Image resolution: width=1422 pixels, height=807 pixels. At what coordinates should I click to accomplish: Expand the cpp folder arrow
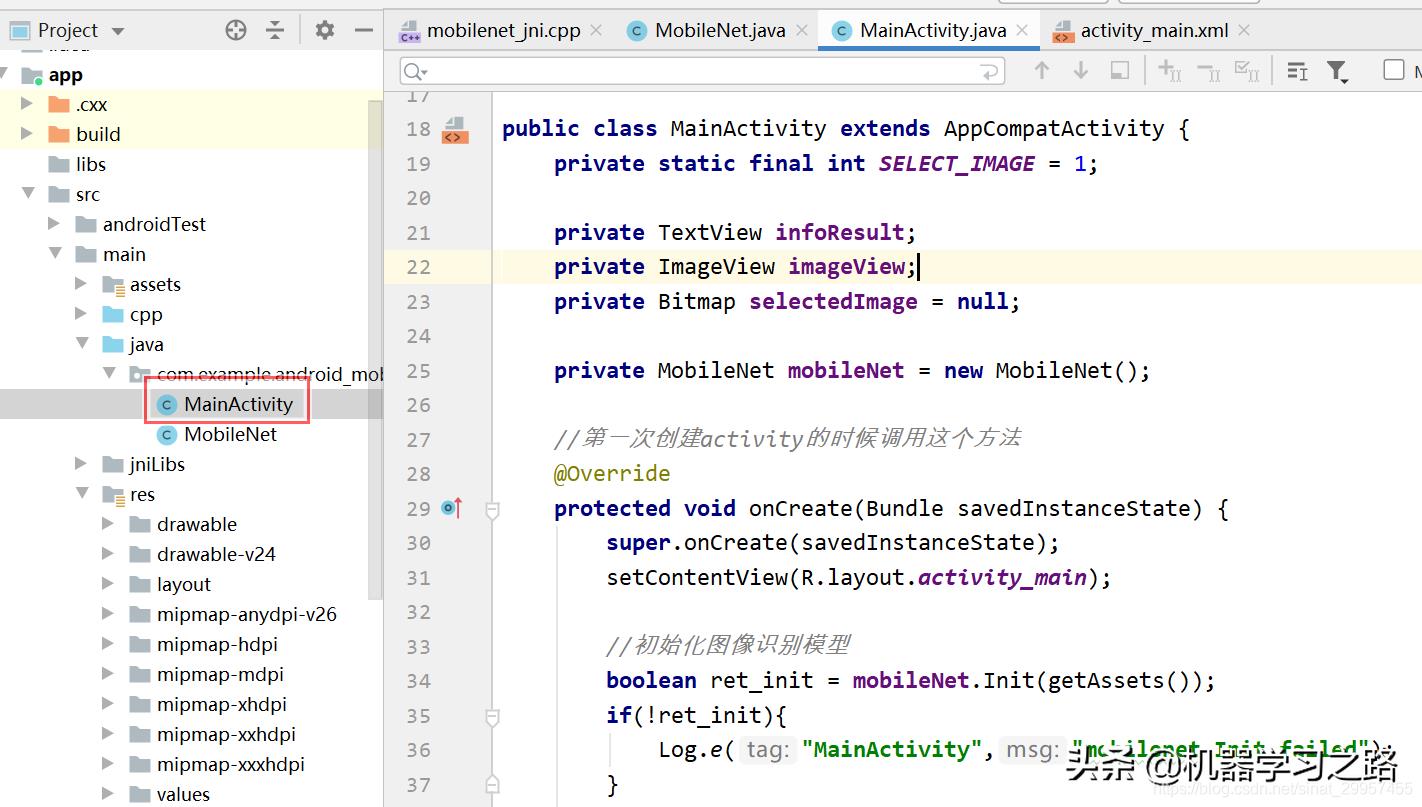[x=82, y=314]
